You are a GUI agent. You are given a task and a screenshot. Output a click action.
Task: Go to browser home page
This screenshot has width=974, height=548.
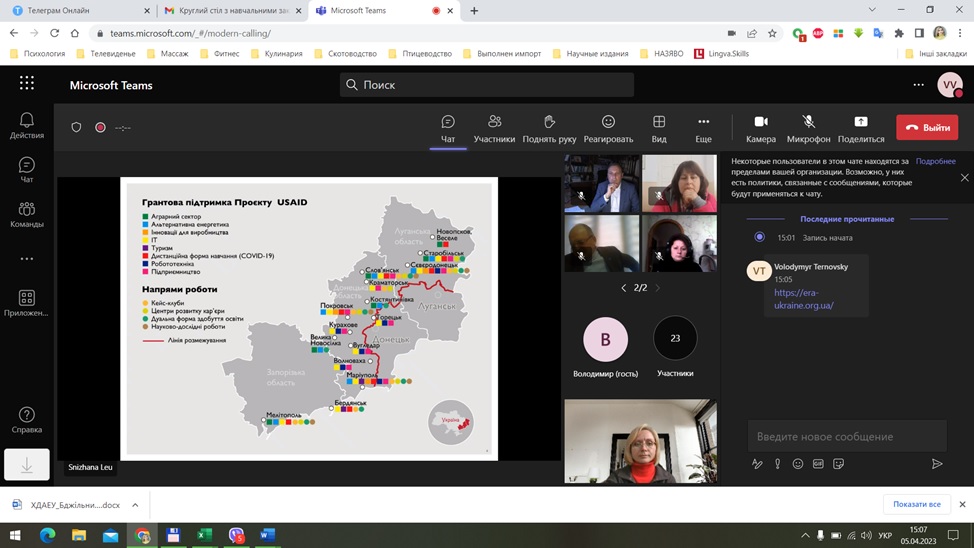click(x=75, y=33)
